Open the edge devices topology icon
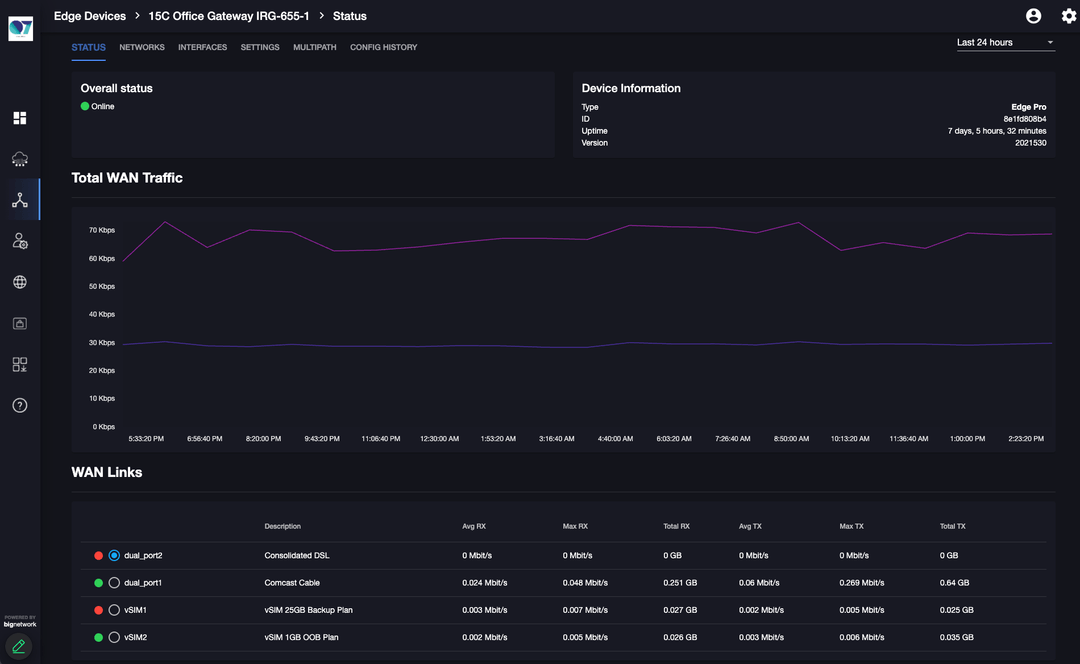1080x664 pixels. click(20, 200)
